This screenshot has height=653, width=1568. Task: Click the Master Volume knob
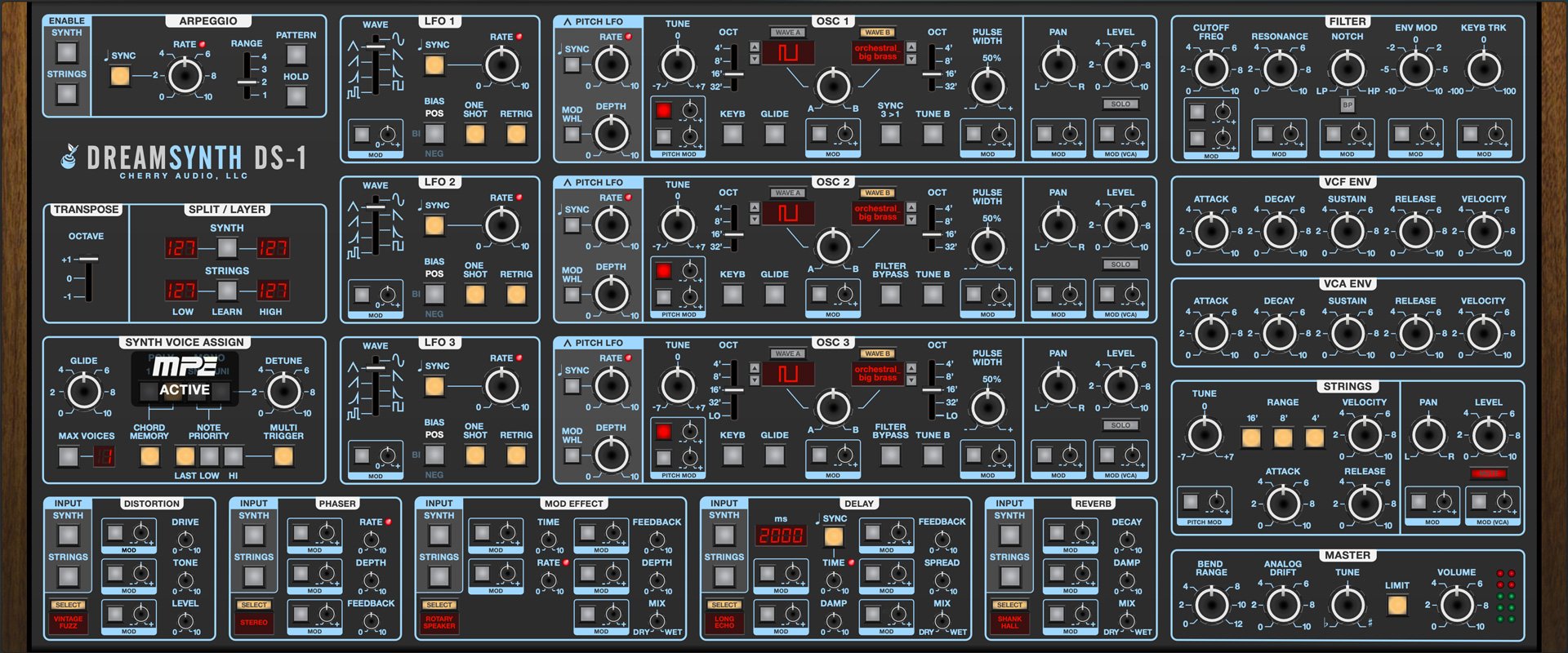coord(1456,605)
